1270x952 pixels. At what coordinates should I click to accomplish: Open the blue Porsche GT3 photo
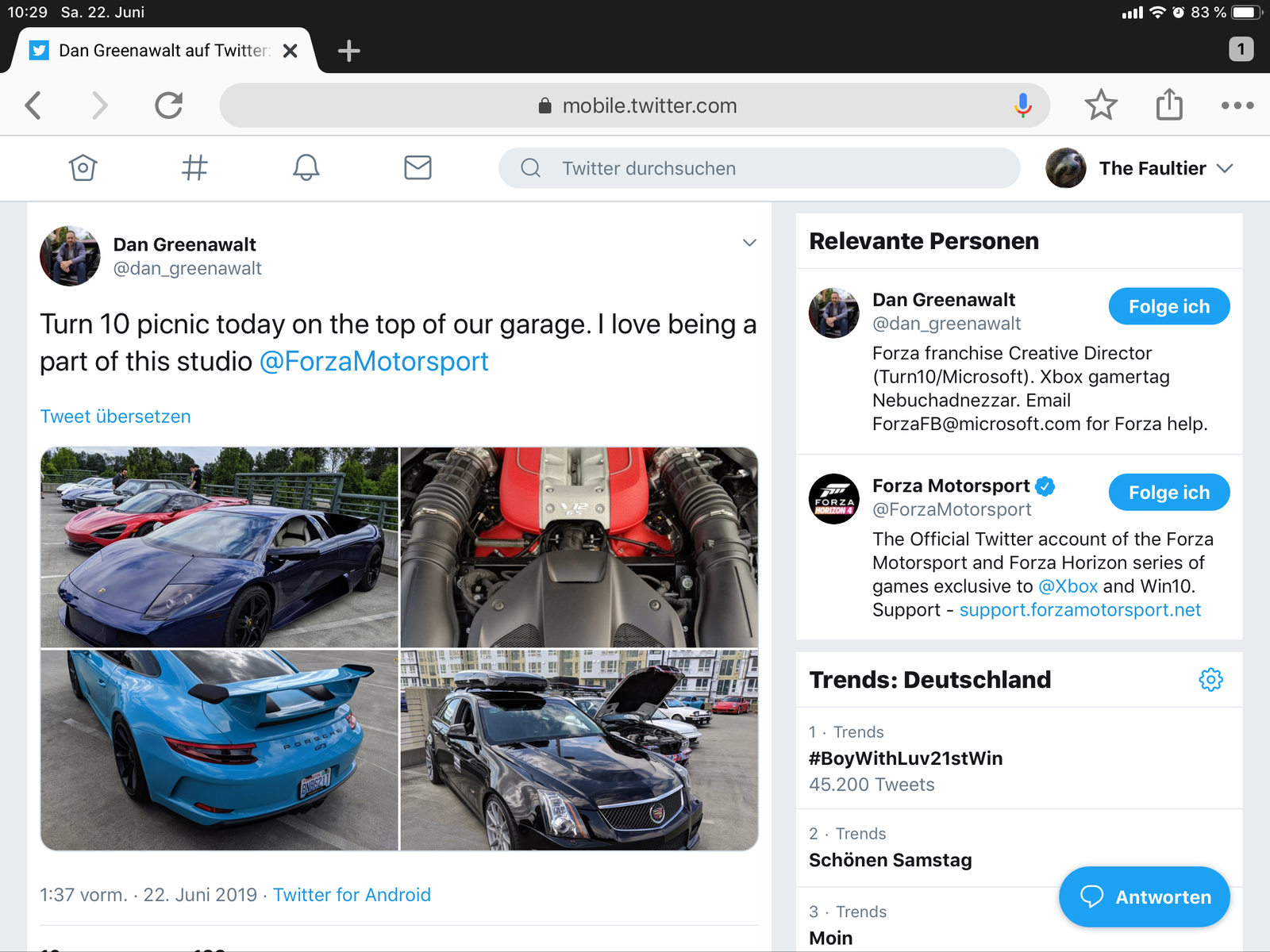click(219, 750)
